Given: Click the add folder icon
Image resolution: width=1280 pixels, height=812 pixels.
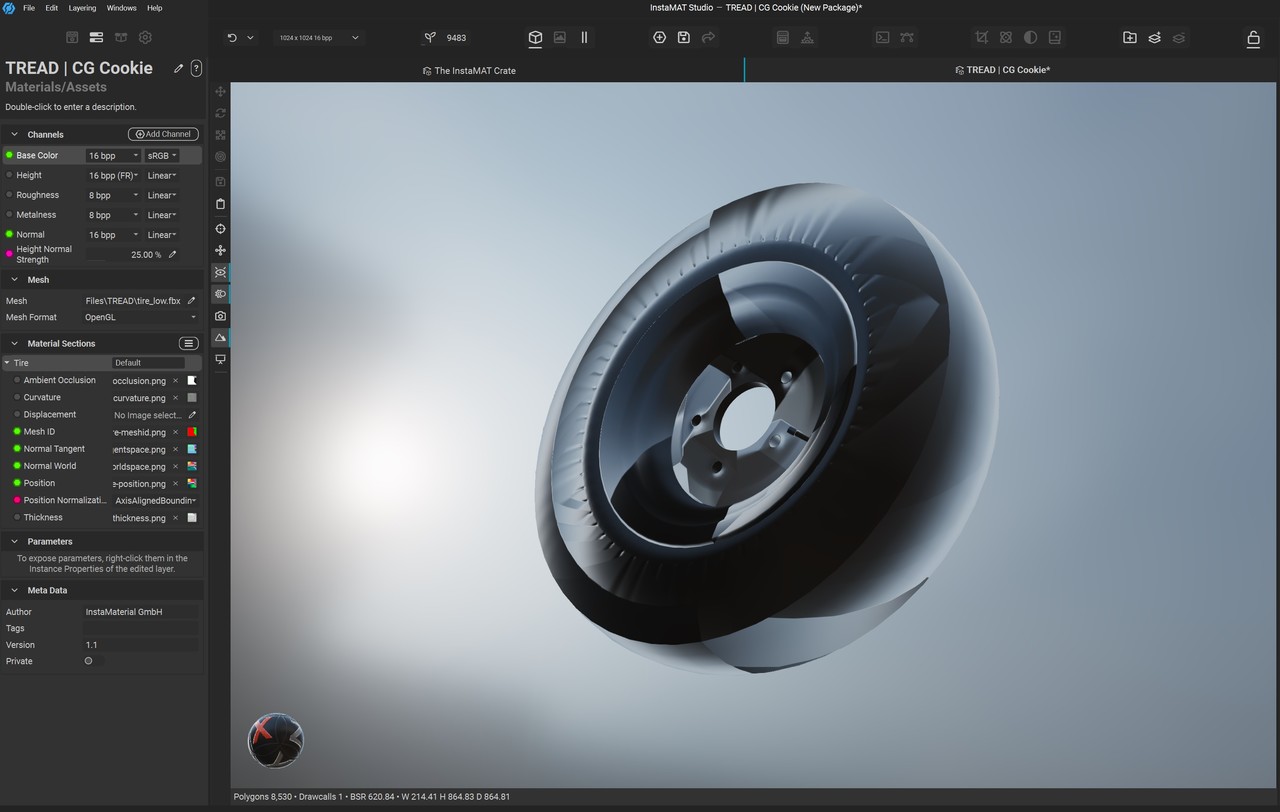Looking at the screenshot, I should (1130, 38).
